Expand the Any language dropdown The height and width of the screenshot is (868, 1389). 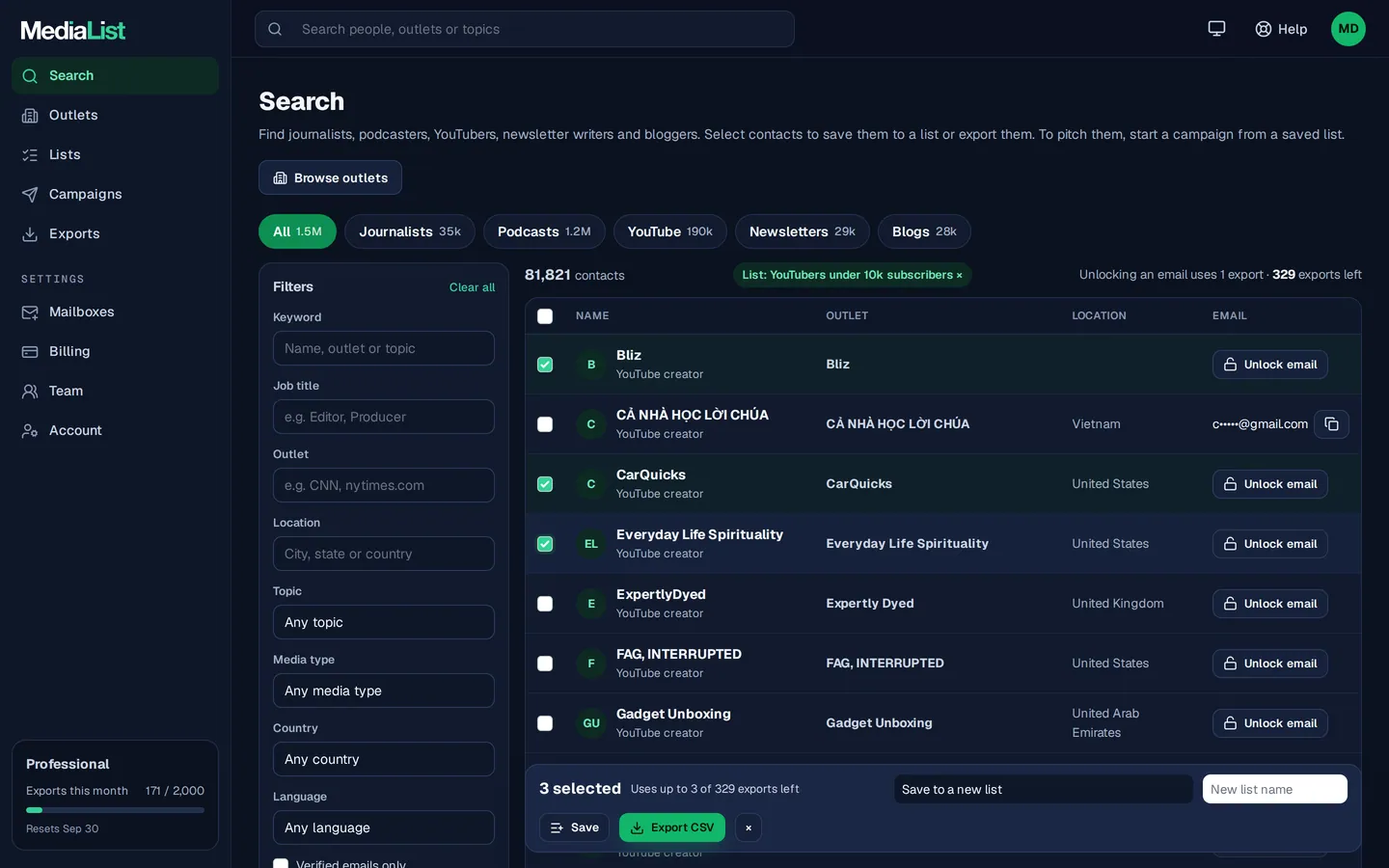tap(384, 827)
